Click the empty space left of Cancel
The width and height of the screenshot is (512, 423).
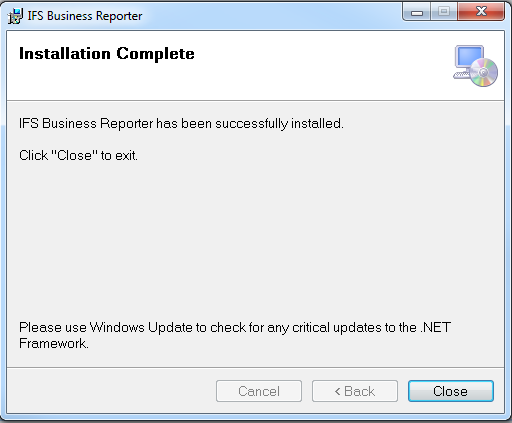tap(111, 391)
